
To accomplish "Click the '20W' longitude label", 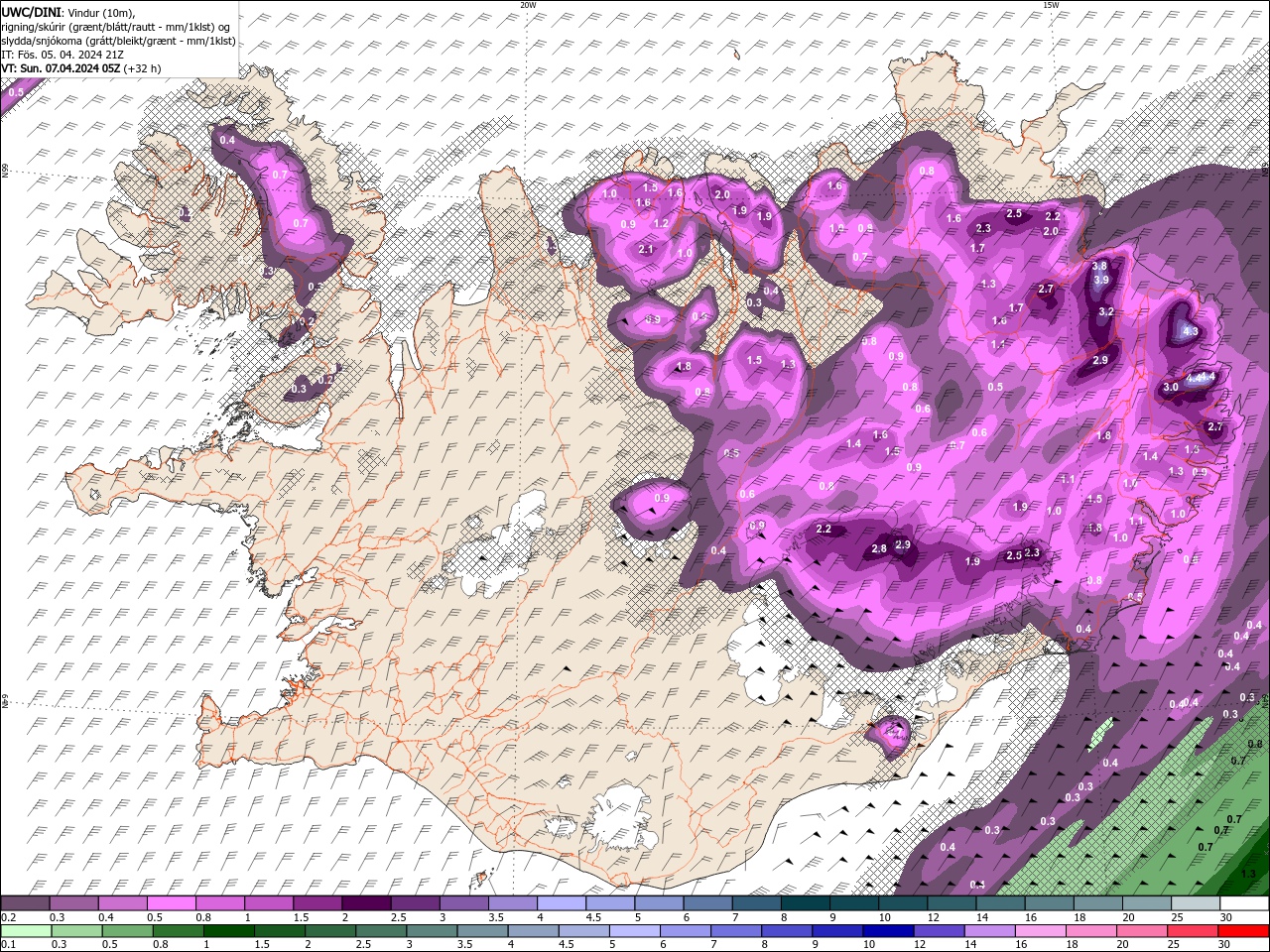I will point(528,5).
